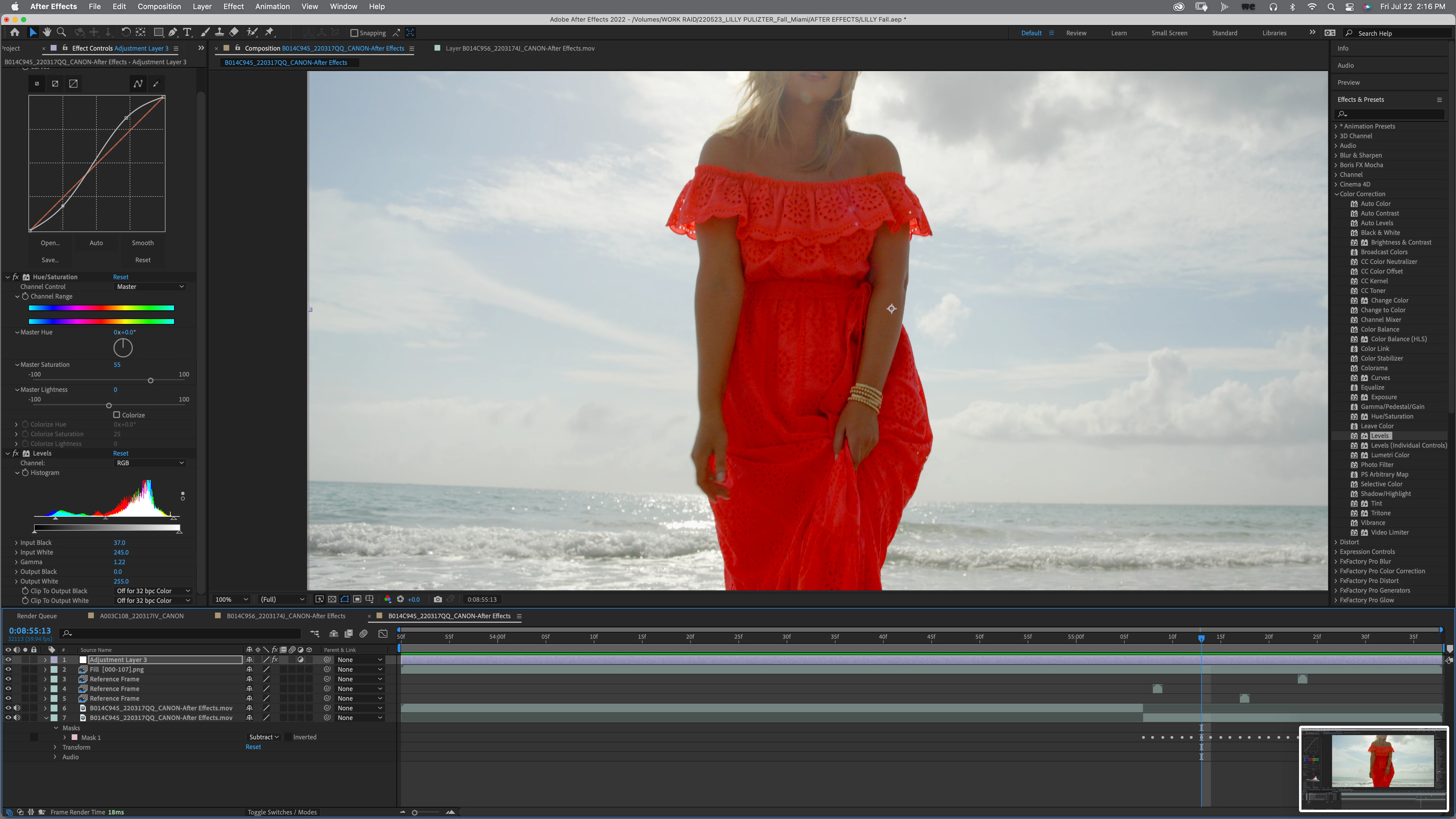Viewport: 1456px width, 819px height.
Task: Open Mask 1 mode Subtract dropdown
Action: point(264,737)
